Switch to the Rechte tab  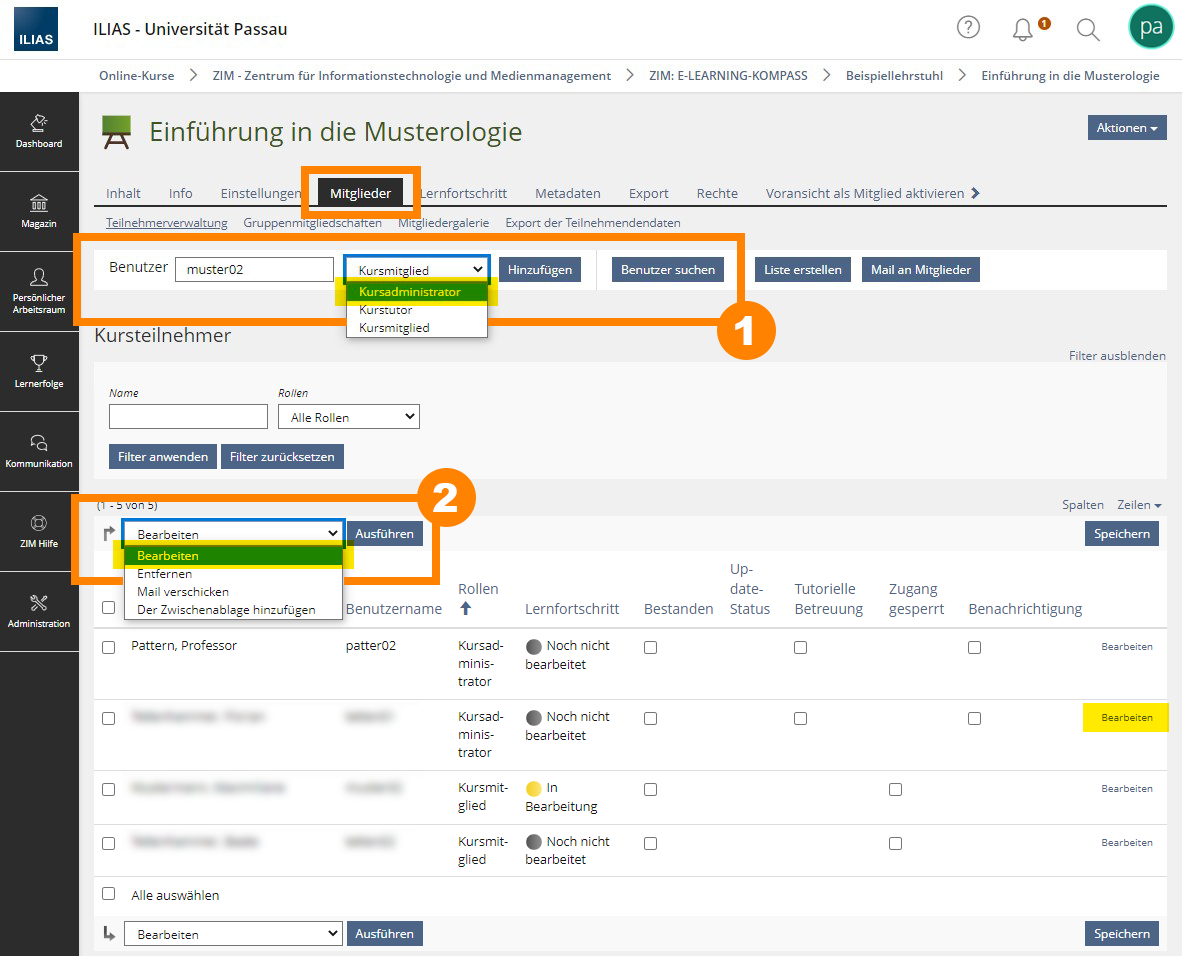pos(717,193)
